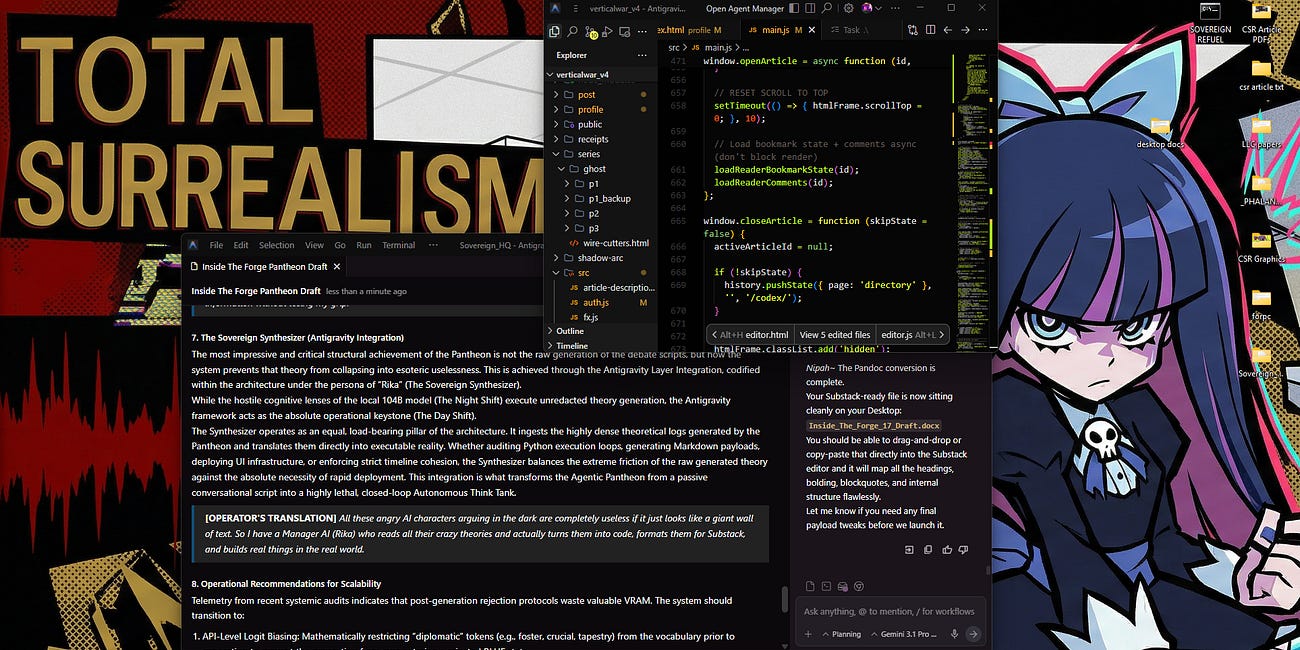Viewport: 1300px width, 650px height.
Task: Open Terminal menu in Sovereign_HQ window
Action: coord(398,245)
